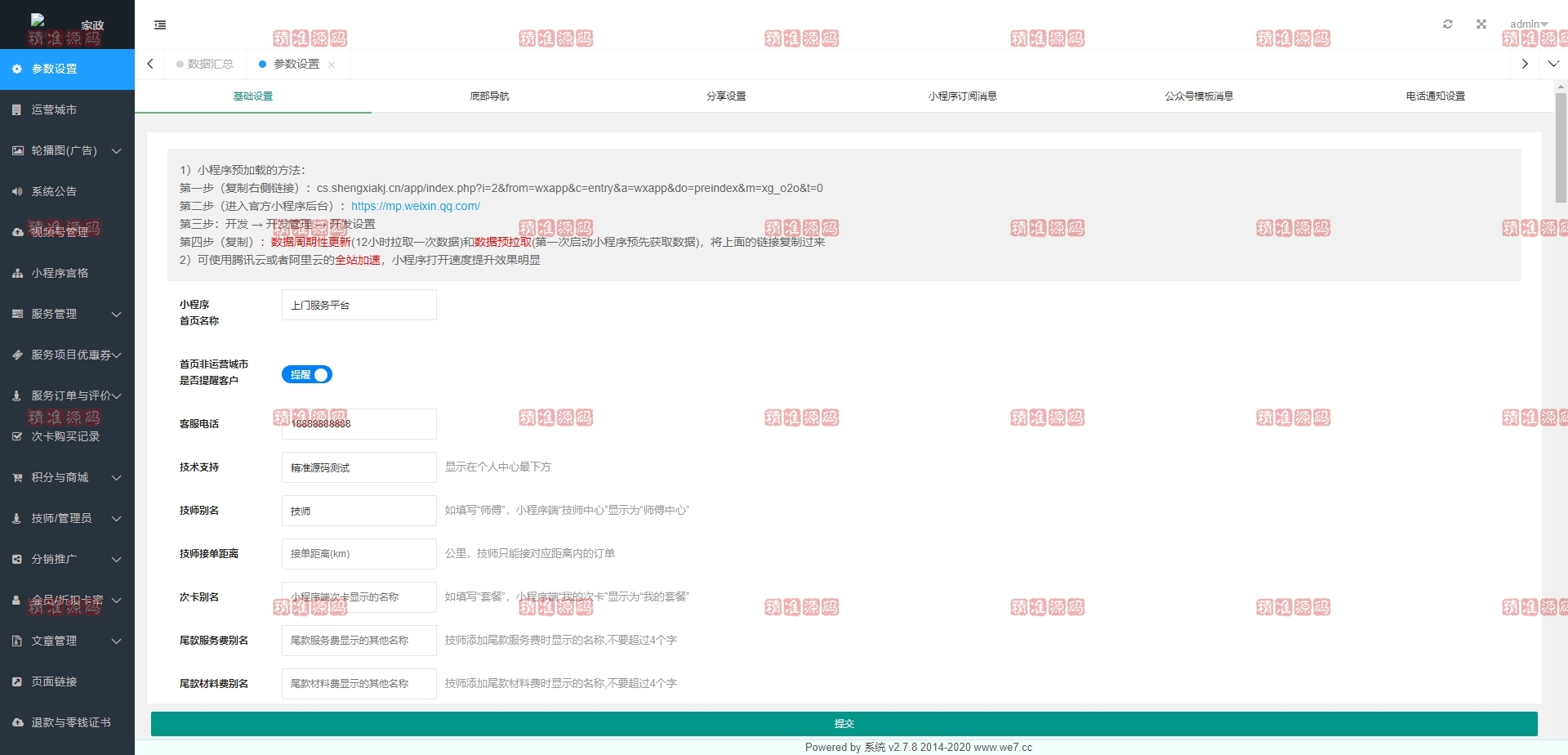Image resolution: width=1568 pixels, height=755 pixels.
Task: Click the preload URL text cs.shengxiakj.cn
Action: pos(569,188)
